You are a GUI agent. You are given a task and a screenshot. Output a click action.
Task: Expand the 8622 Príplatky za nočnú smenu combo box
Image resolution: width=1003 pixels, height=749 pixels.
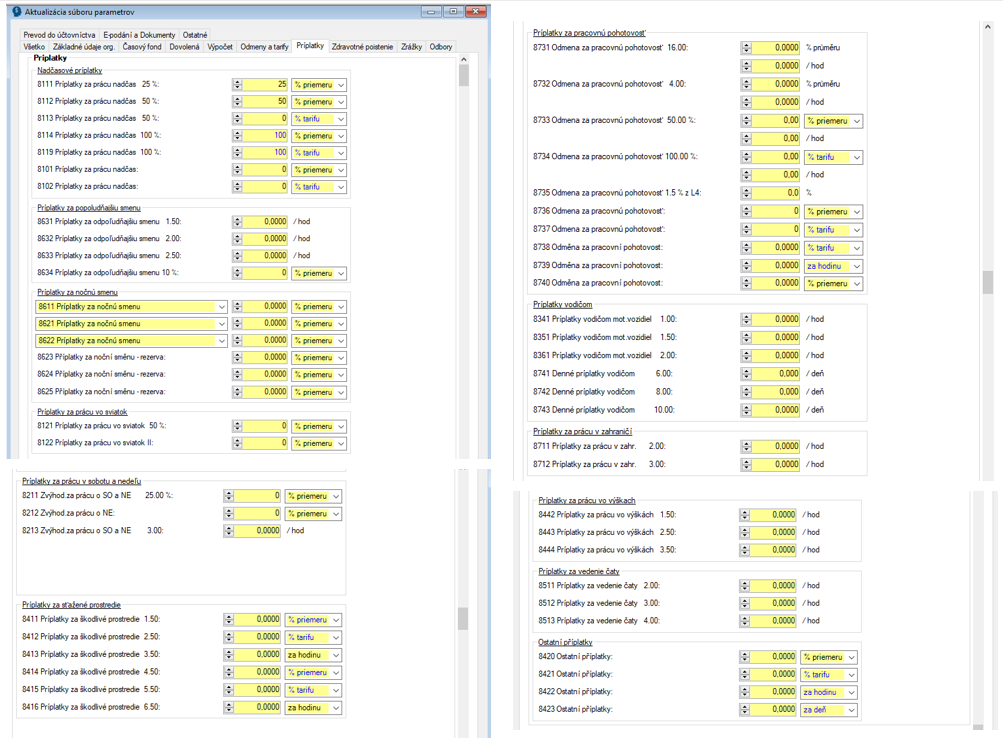point(221,341)
